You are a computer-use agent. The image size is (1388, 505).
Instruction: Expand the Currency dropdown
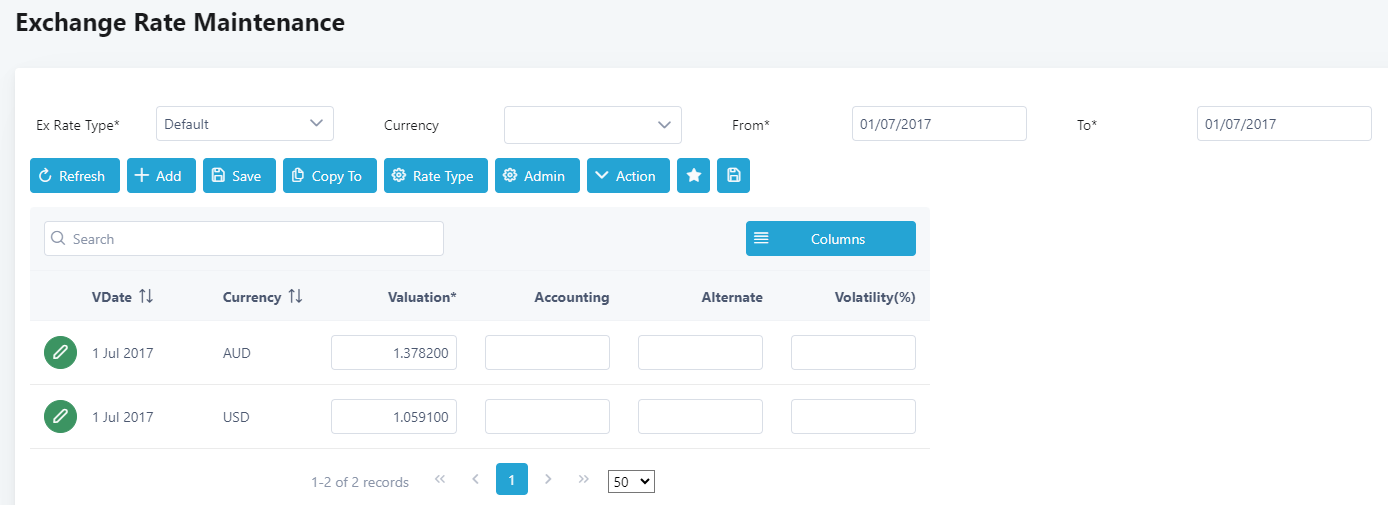pyautogui.click(x=592, y=125)
